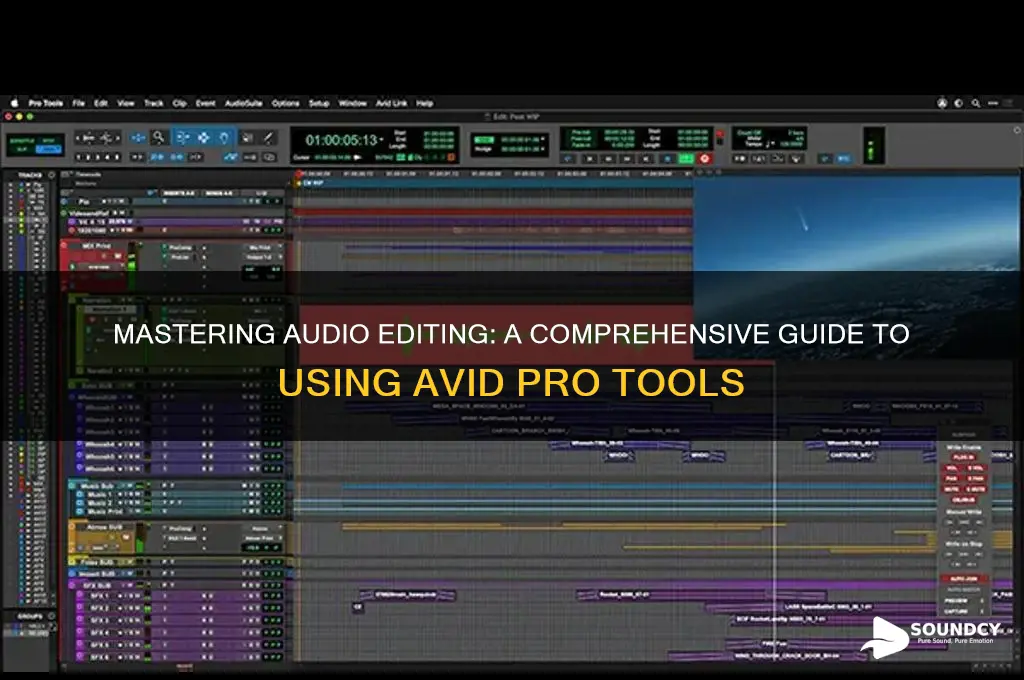The height and width of the screenshot is (680, 1024).
Task: Select the SFX 6 track name
Action: click(x=99, y=656)
